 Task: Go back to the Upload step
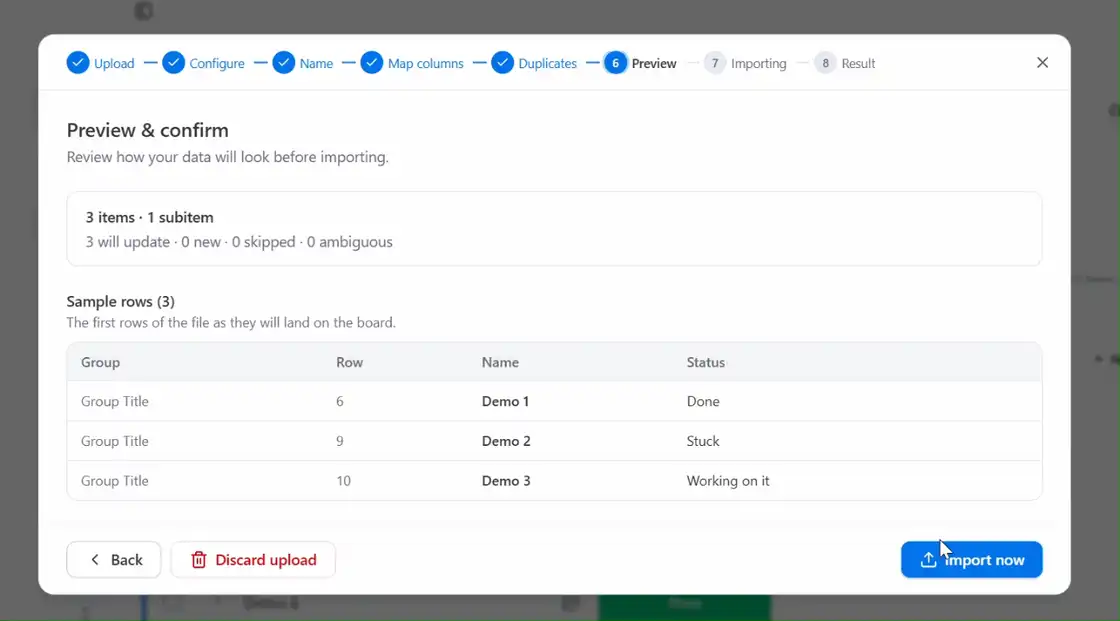(101, 63)
